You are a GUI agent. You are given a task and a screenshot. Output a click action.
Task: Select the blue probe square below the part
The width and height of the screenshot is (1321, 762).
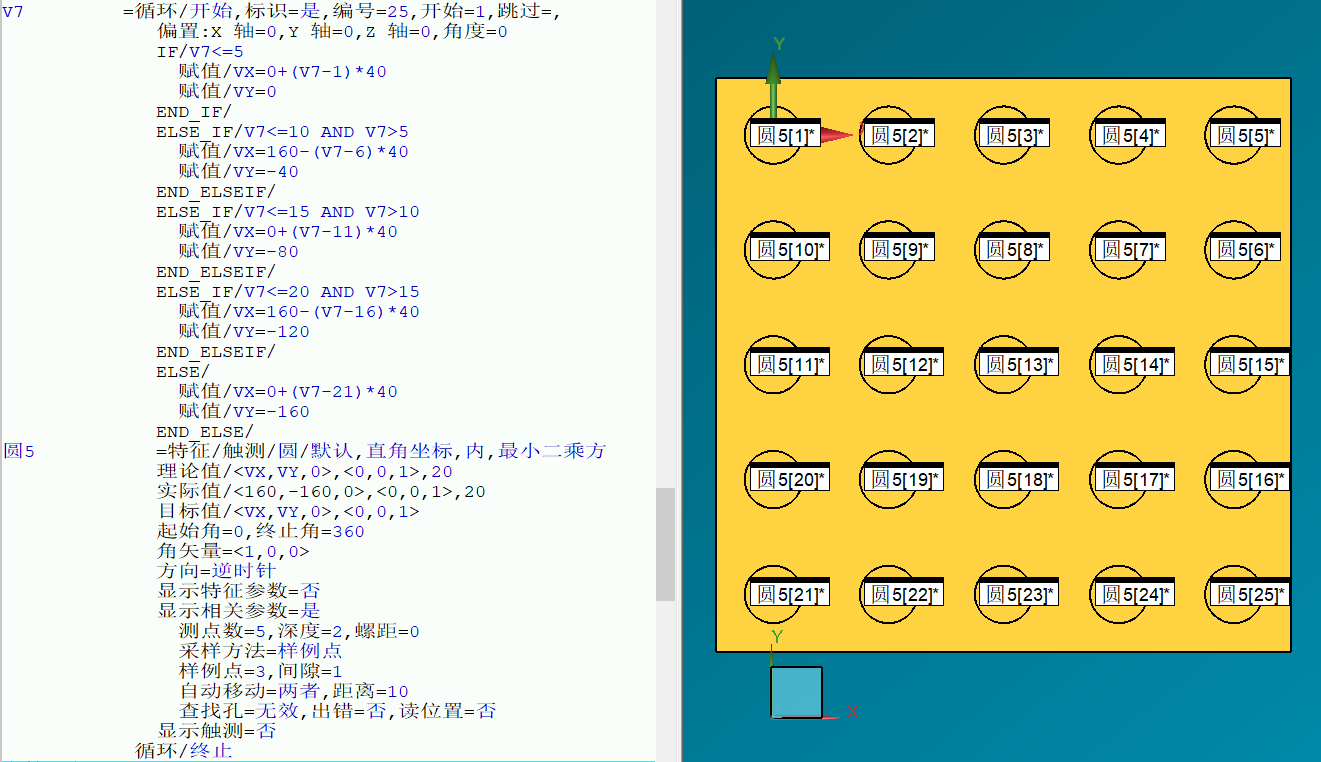click(x=796, y=692)
